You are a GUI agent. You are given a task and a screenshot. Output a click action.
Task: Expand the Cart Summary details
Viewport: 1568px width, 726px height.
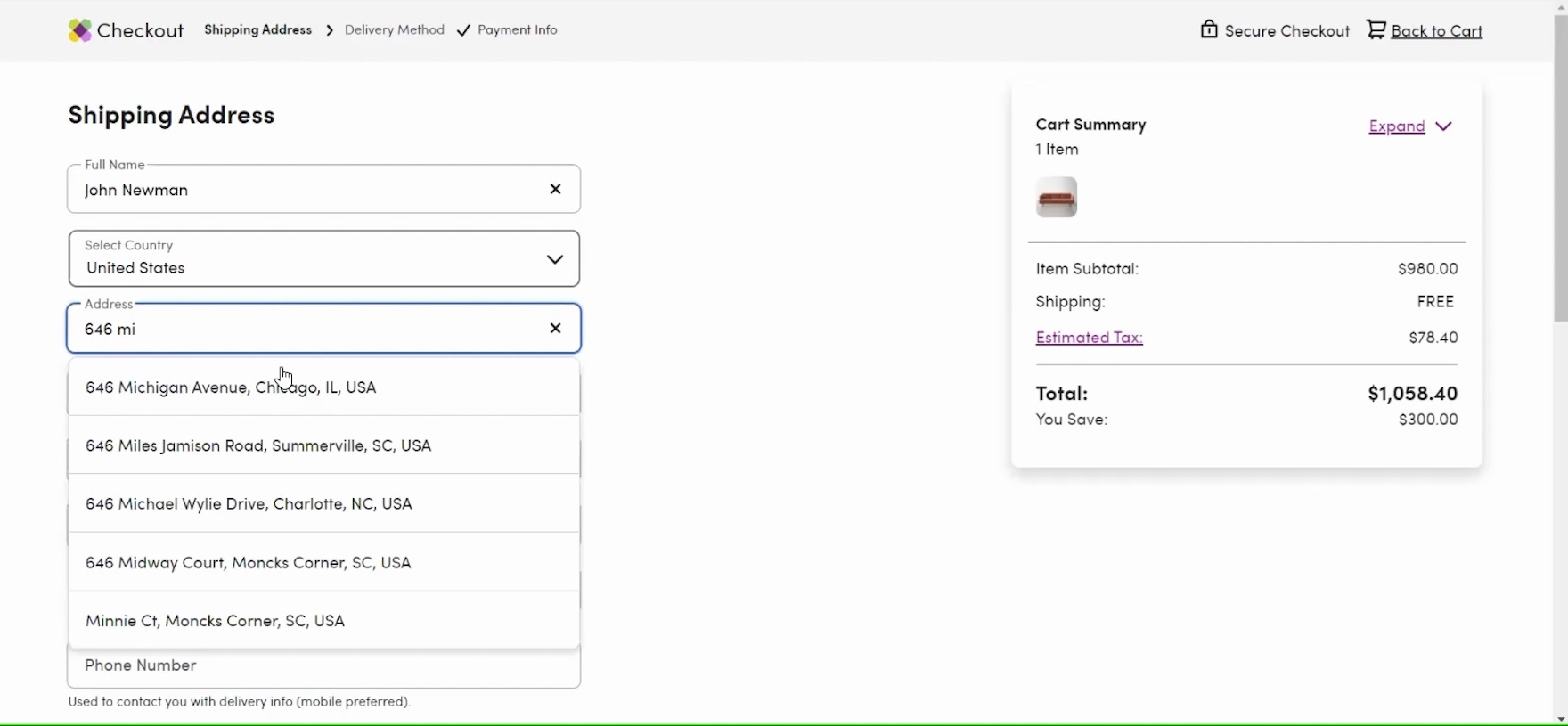click(x=1396, y=126)
